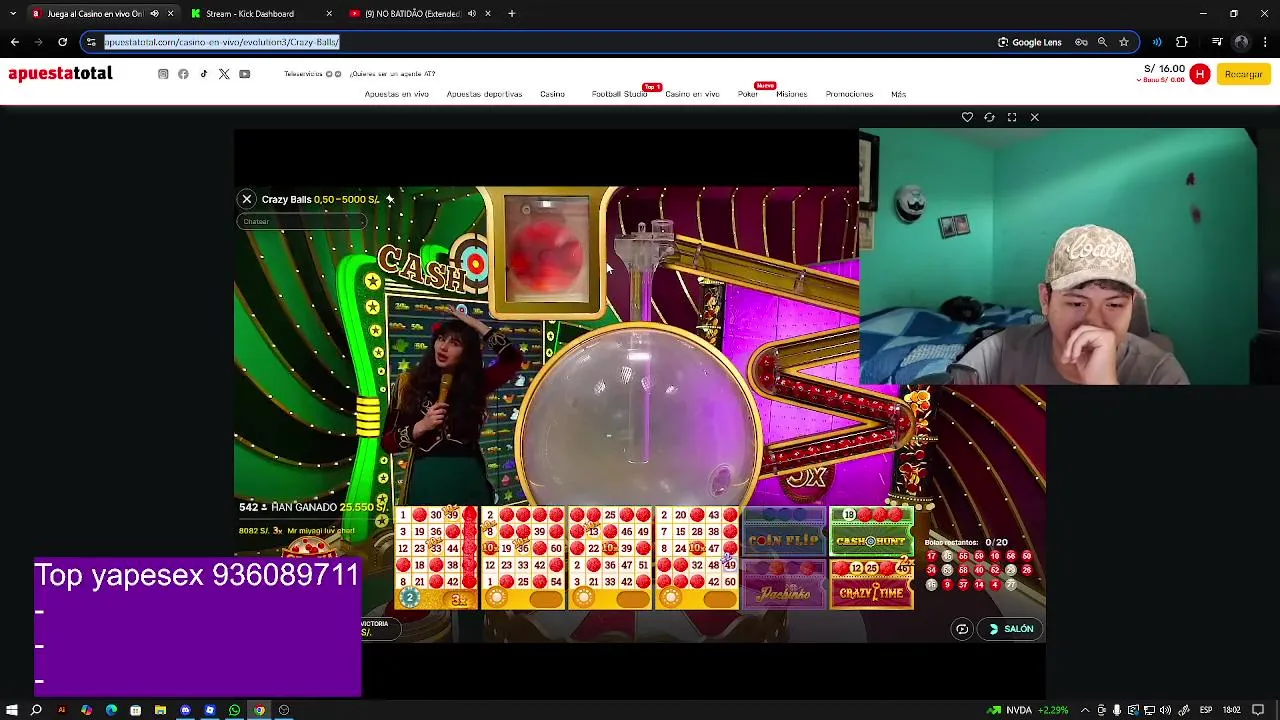Click the browser address bar URL
This screenshot has width=1280, height=720.
(222, 42)
